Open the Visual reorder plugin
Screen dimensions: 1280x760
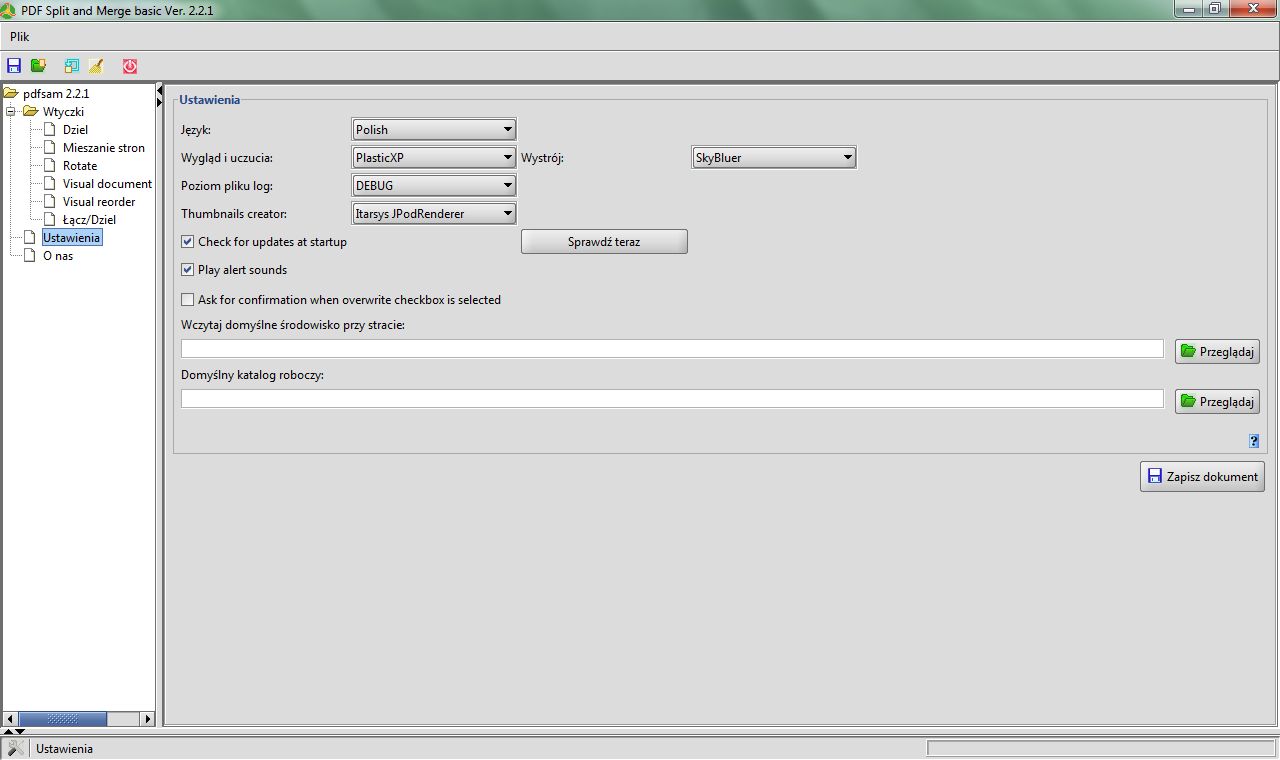click(99, 202)
